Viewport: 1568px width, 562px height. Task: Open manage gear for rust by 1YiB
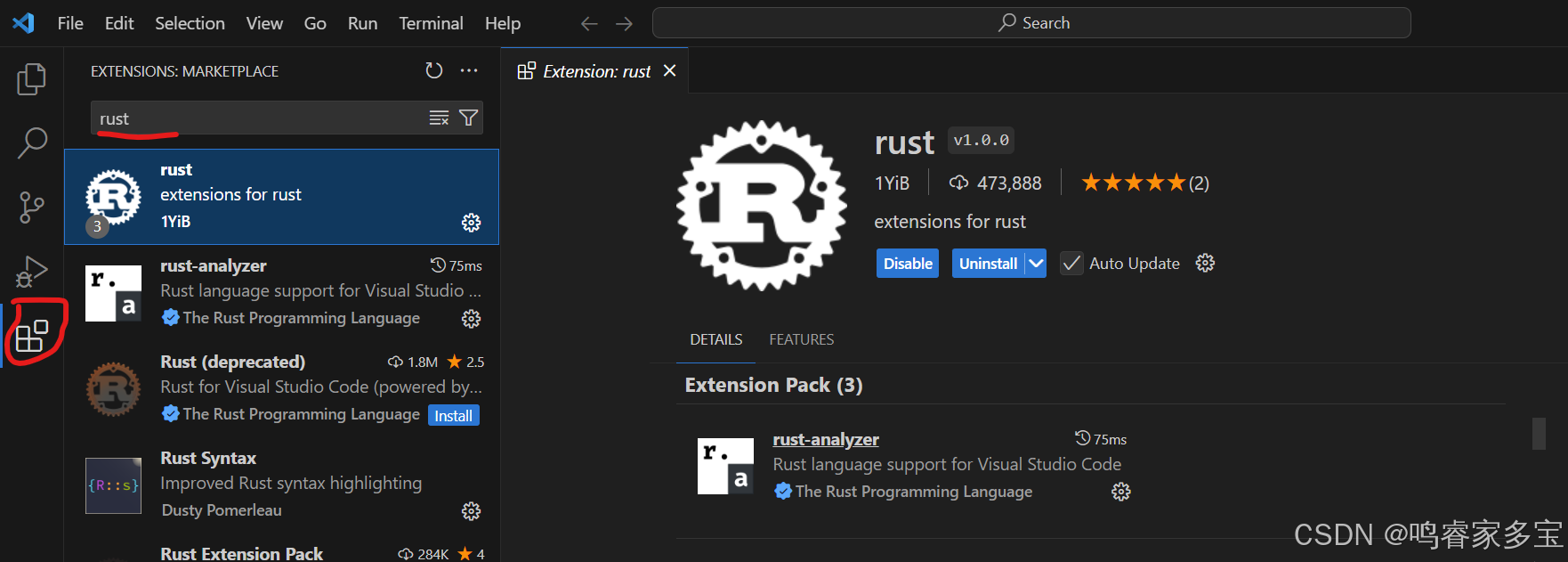pyautogui.click(x=472, y=223)
